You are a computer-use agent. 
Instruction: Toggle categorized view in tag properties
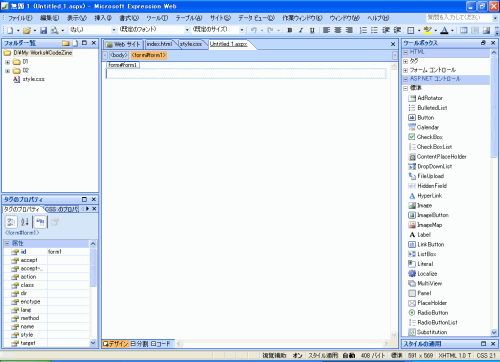click(11, 222)
